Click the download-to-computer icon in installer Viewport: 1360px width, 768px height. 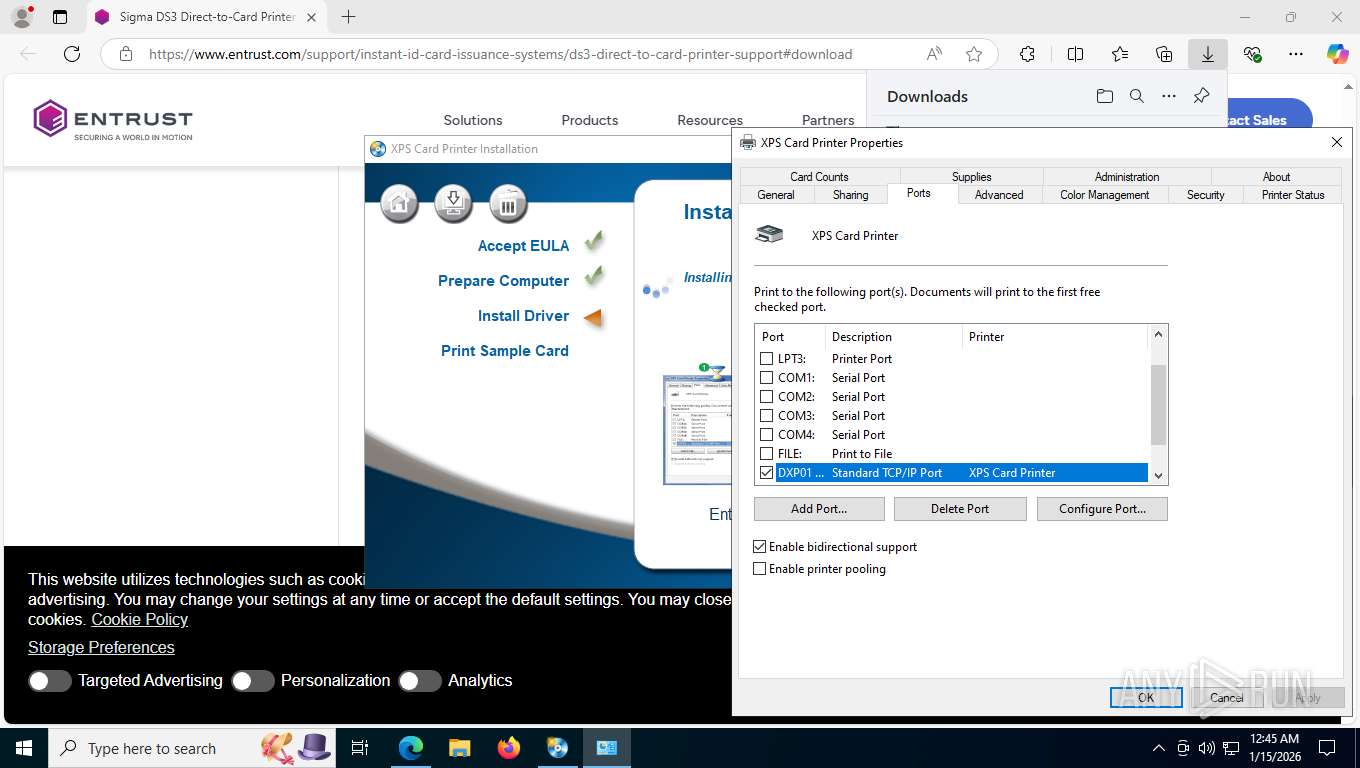tap(453, 204)
